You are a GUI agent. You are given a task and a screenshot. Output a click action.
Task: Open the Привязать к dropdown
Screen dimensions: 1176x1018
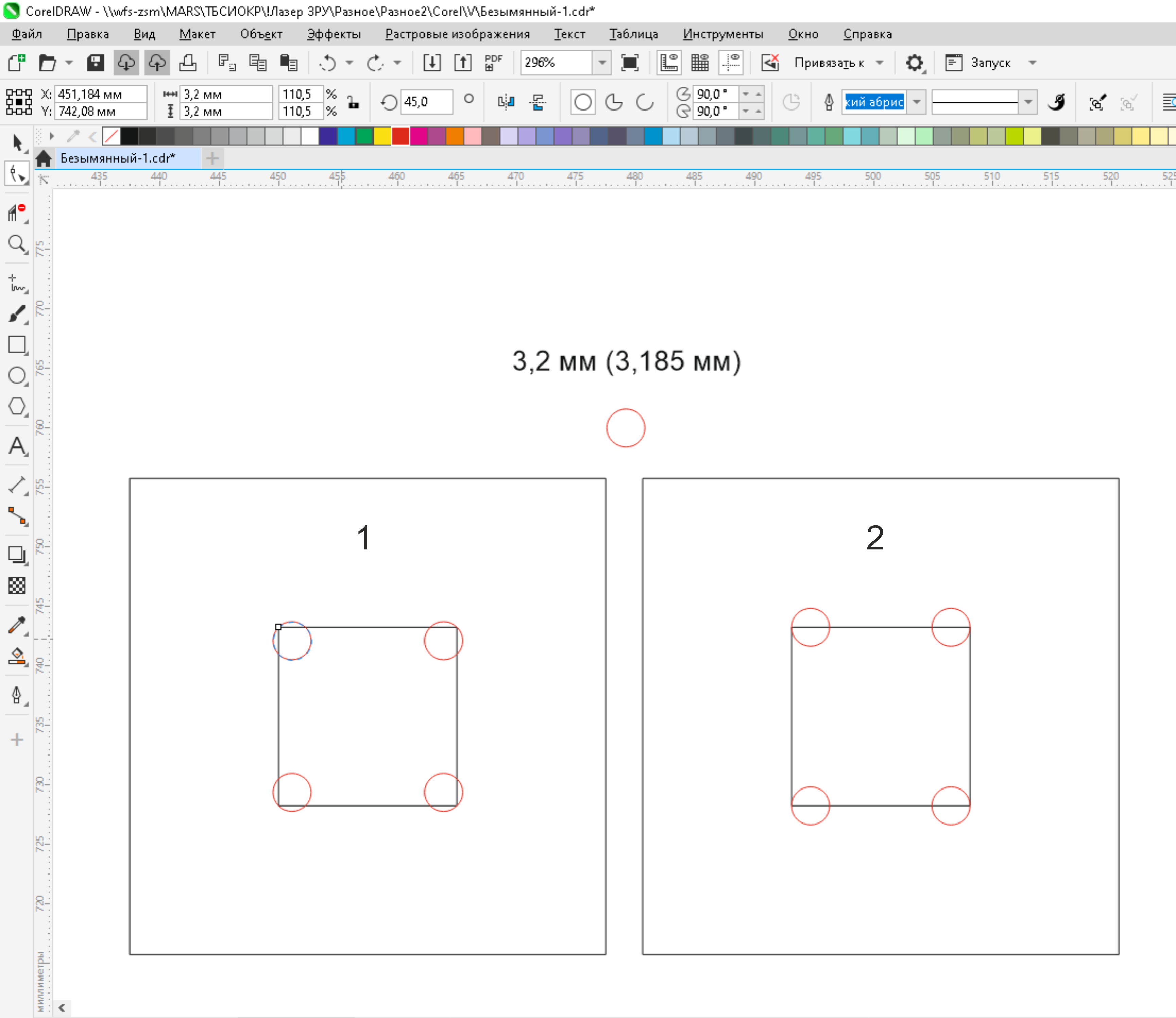pos(880,63)
